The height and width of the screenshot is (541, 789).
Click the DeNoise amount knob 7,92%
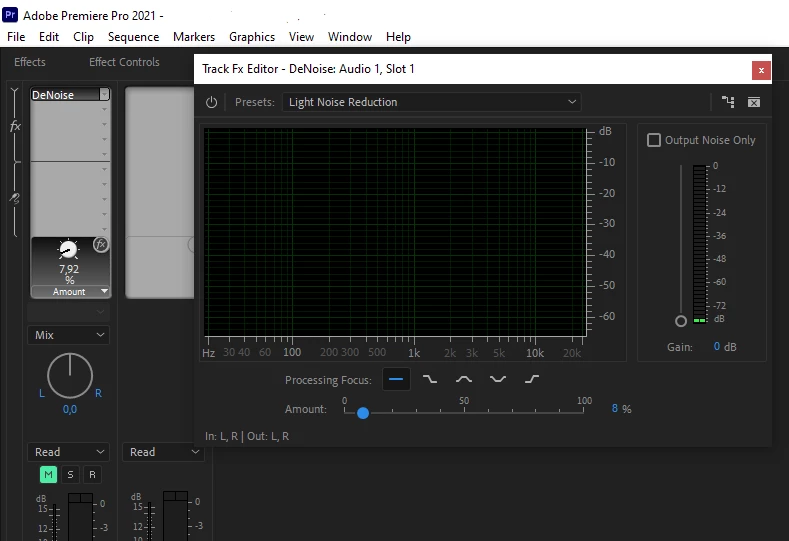(x=68, y=250)
